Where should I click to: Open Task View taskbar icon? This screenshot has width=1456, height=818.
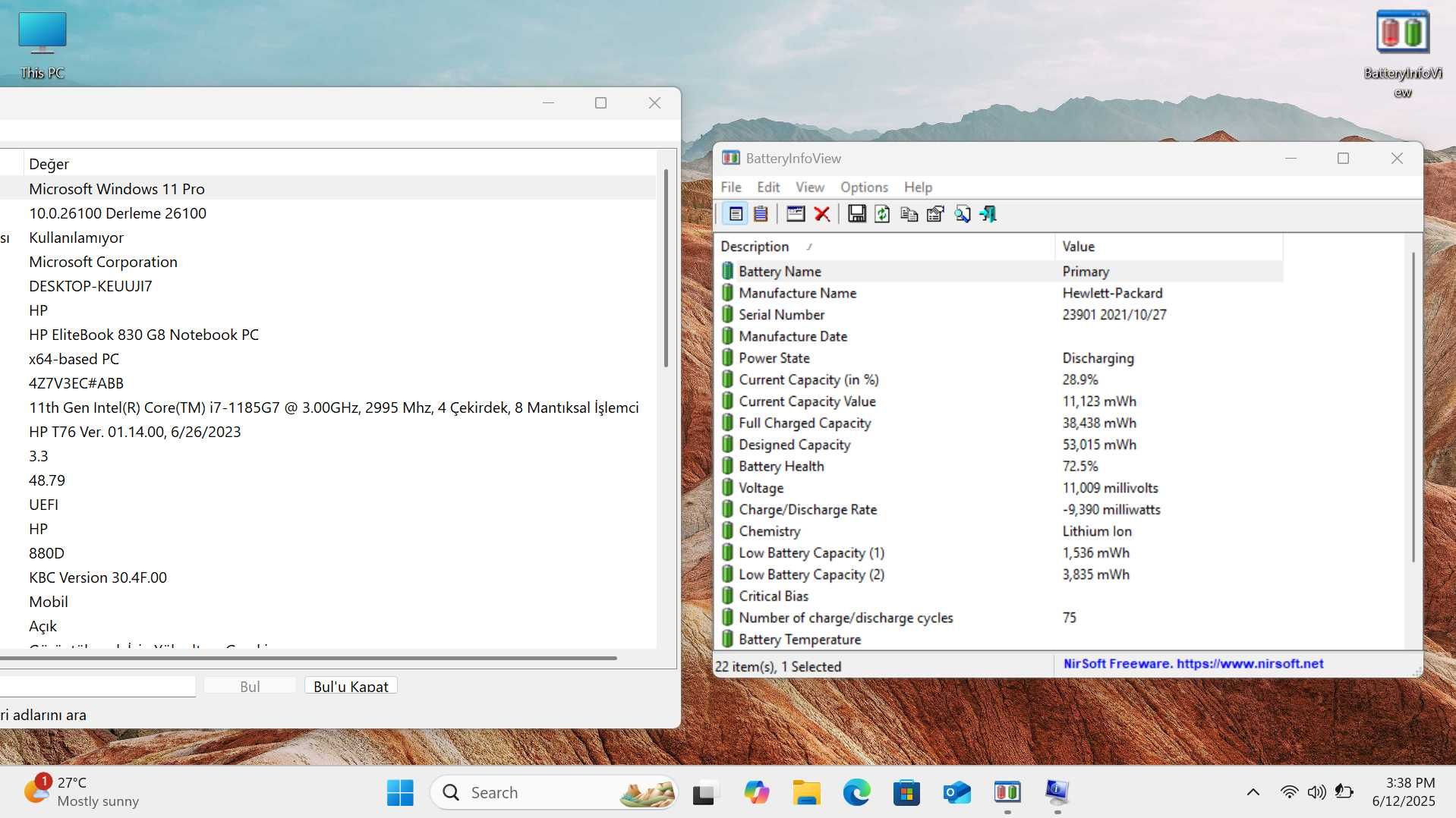click(x=704, y=792)
